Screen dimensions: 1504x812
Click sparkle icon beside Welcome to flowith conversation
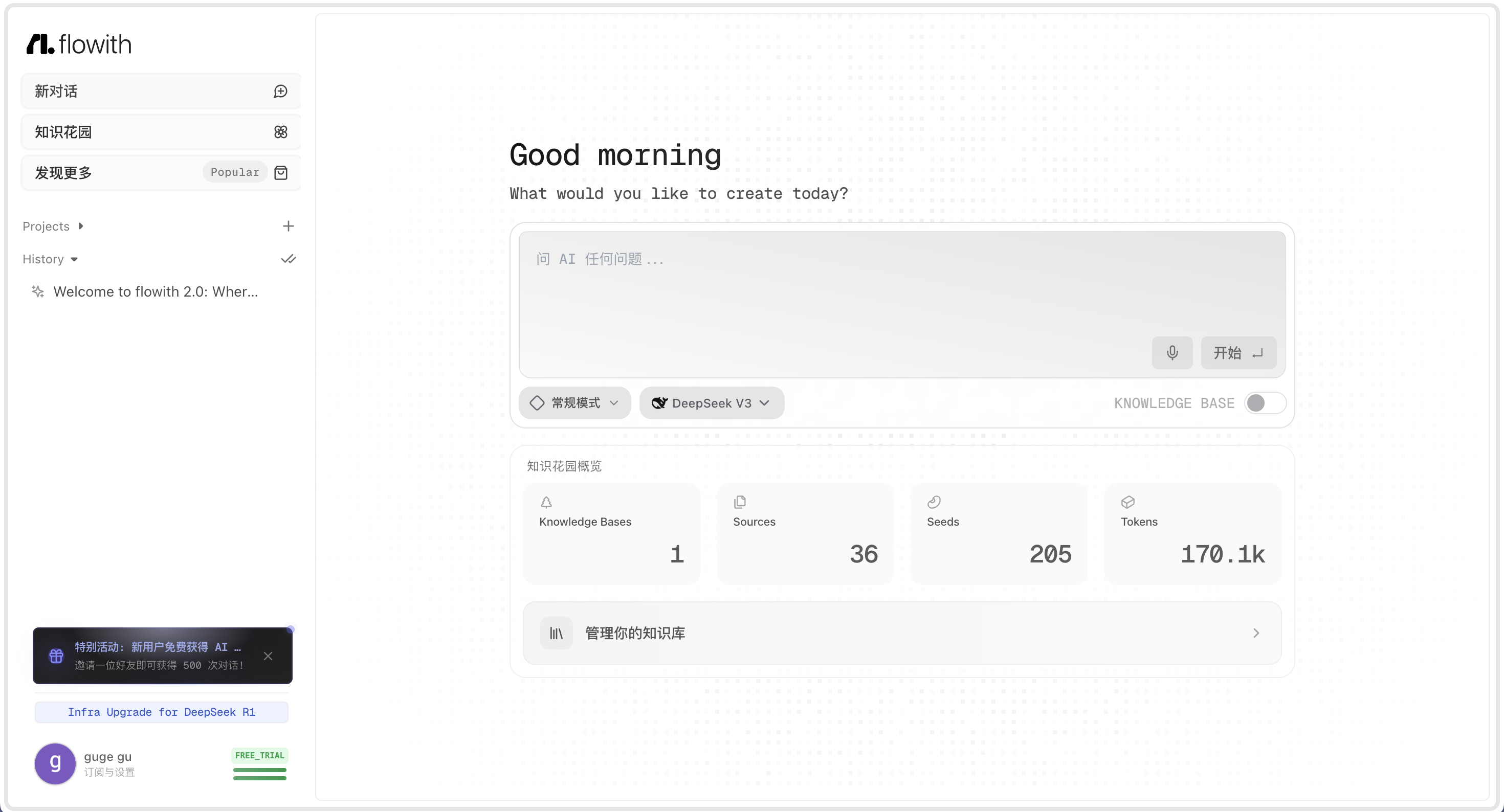click(38, 291)
